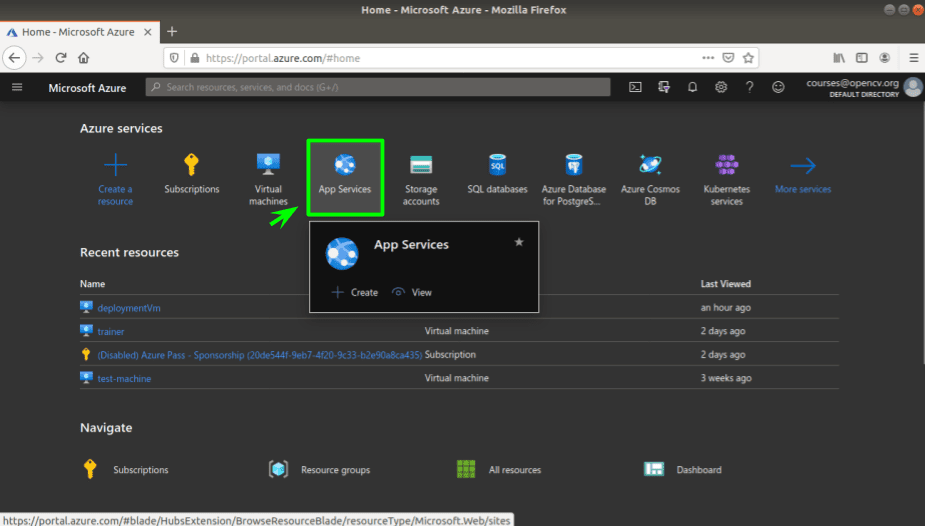Click the tracking protection shield icon
Image resolution: width=925 pixels, height=526 pixels.
[174, 58]
